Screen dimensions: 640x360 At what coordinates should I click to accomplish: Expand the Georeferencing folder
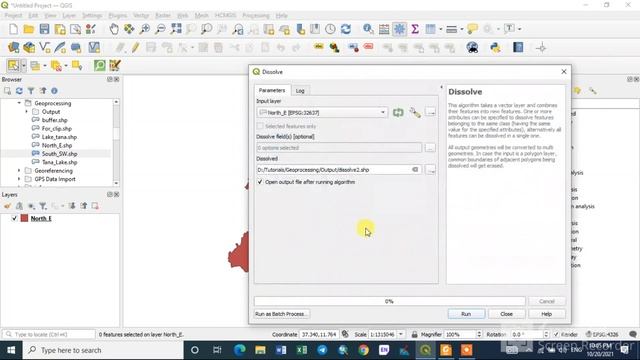(x=19, y=171)
